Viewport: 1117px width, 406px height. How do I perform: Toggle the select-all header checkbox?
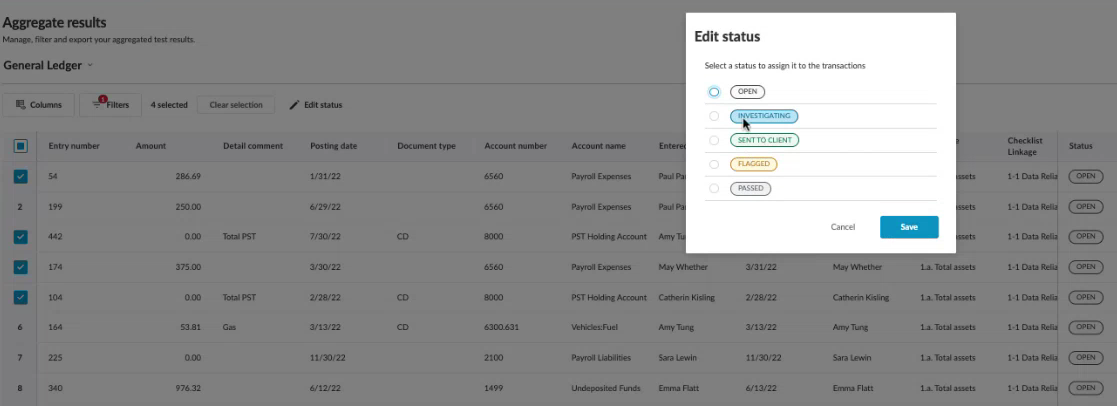click(x=20, y=146)
